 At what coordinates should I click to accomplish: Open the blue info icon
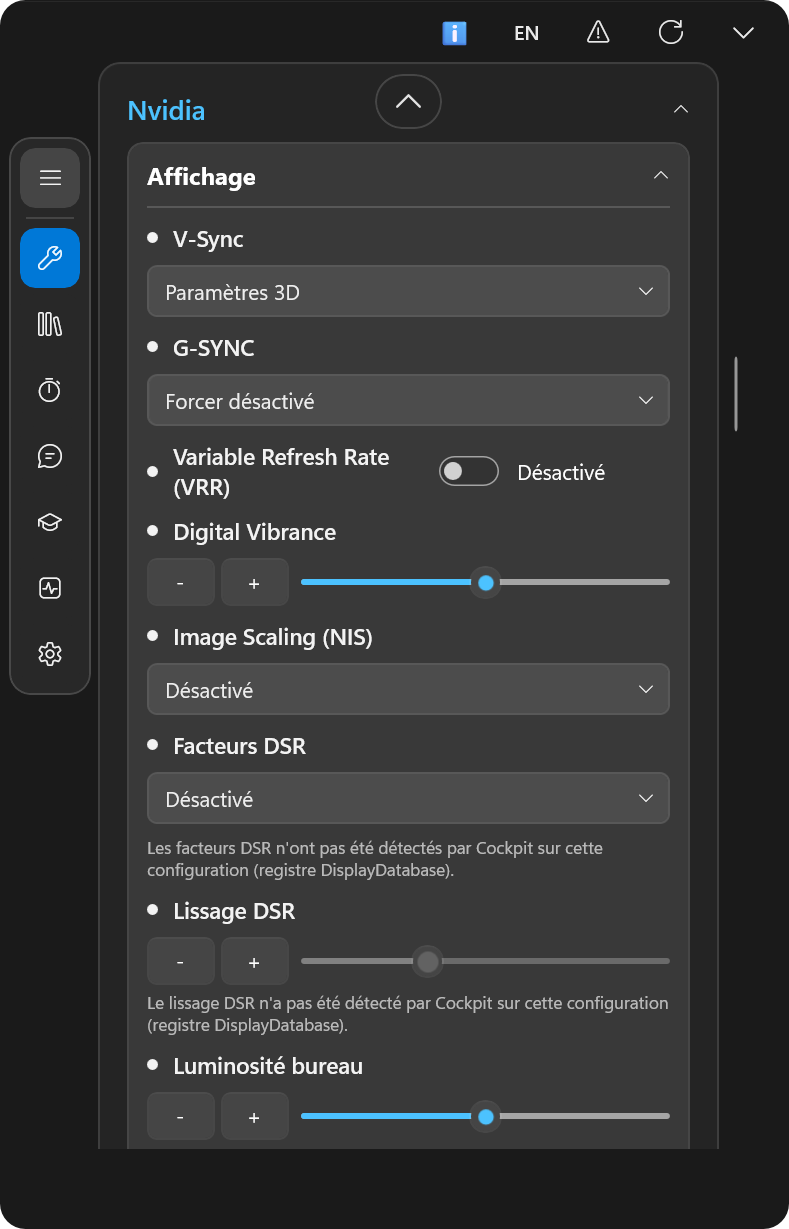click(455, 33)
